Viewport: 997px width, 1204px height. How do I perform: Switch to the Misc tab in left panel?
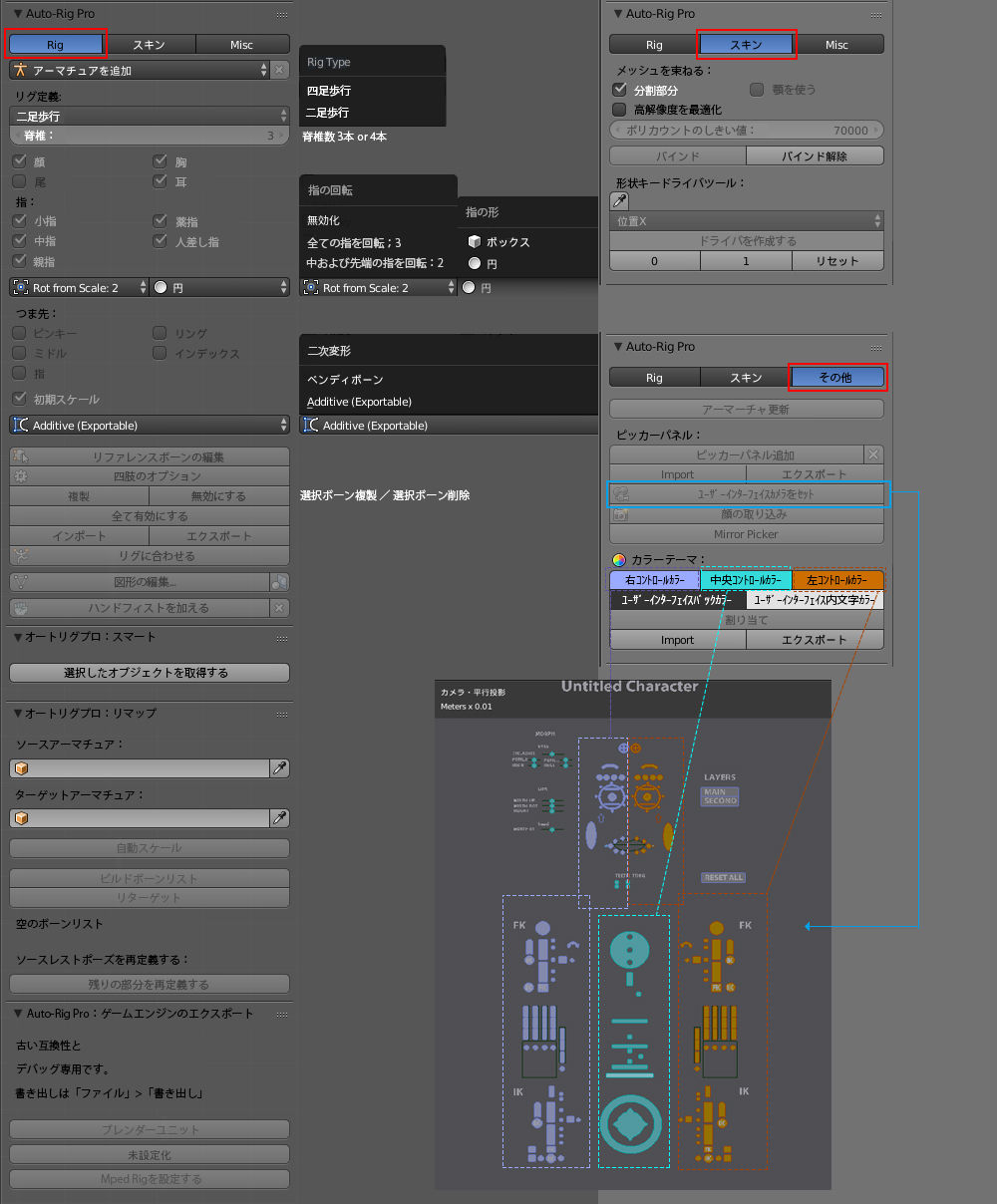coord(241,45)
